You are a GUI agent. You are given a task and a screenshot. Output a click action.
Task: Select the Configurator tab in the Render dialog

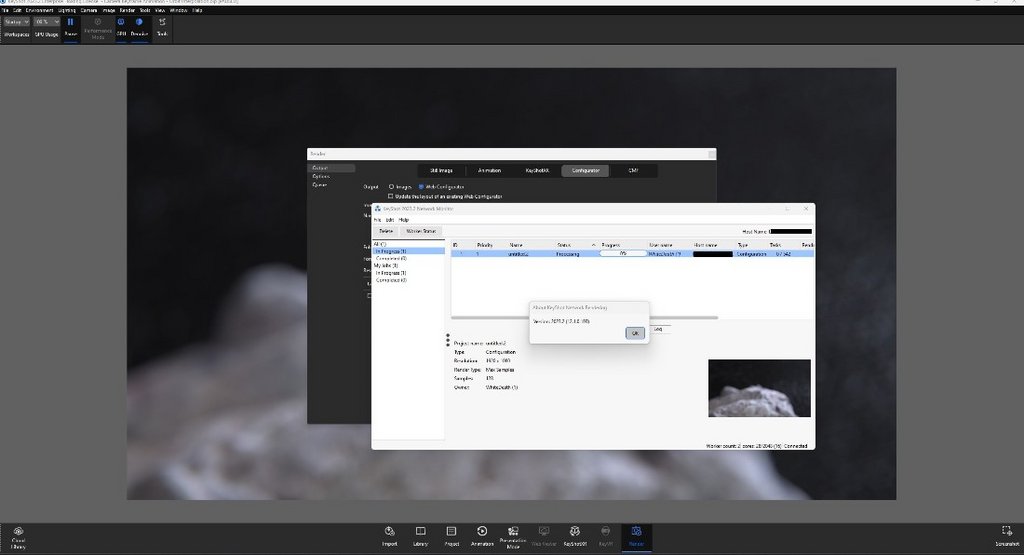585,170
